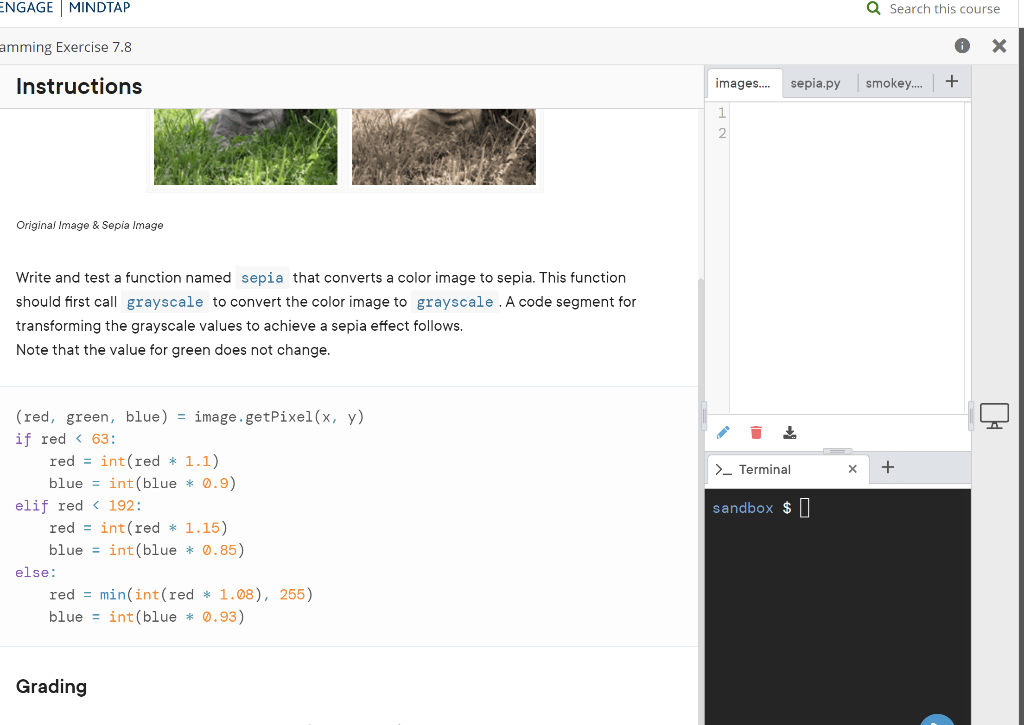Click the ENGAGE menu item
The image size is (1024, 725).
pos(27,5)
